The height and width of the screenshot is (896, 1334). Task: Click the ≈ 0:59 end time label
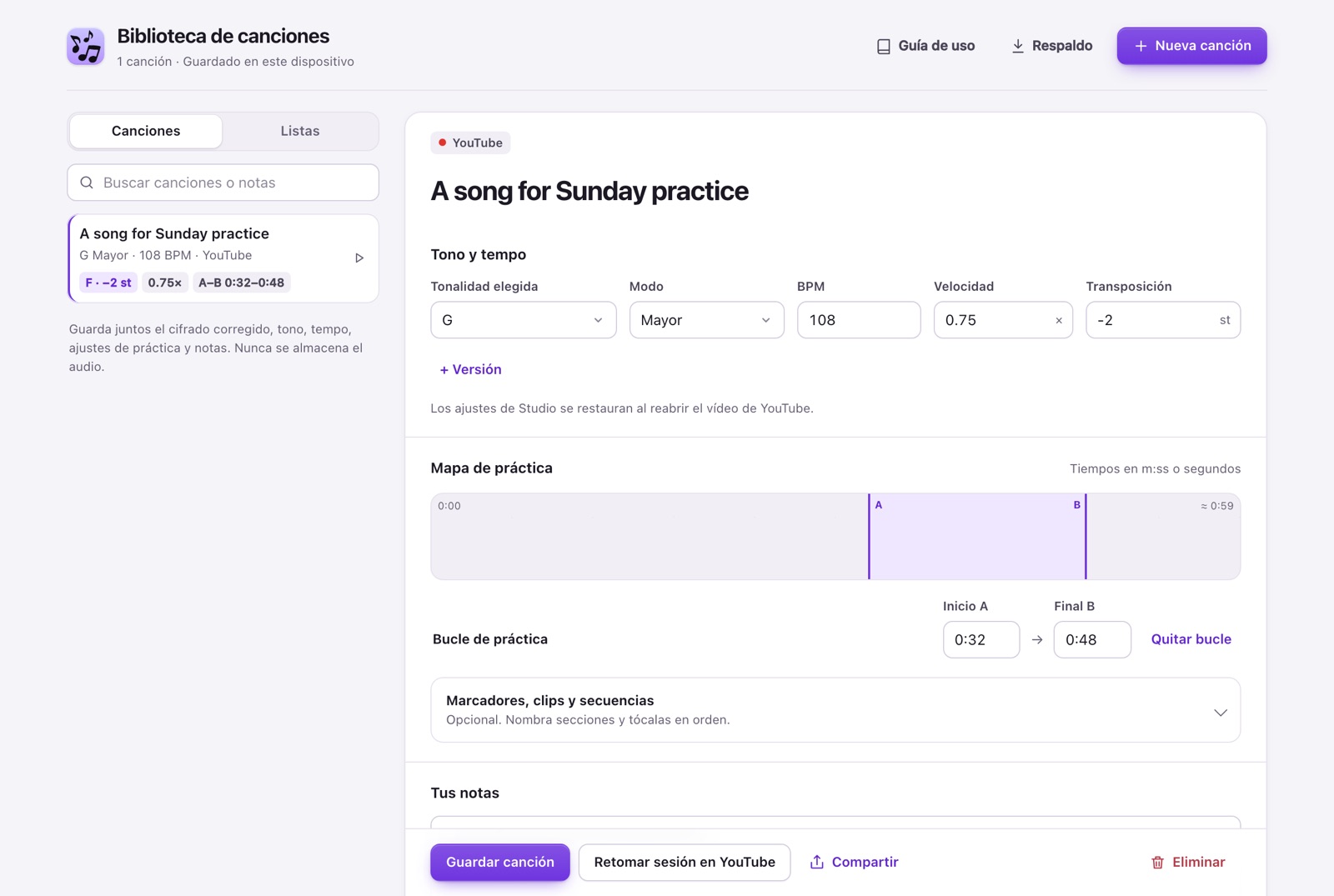(1216, 506)
